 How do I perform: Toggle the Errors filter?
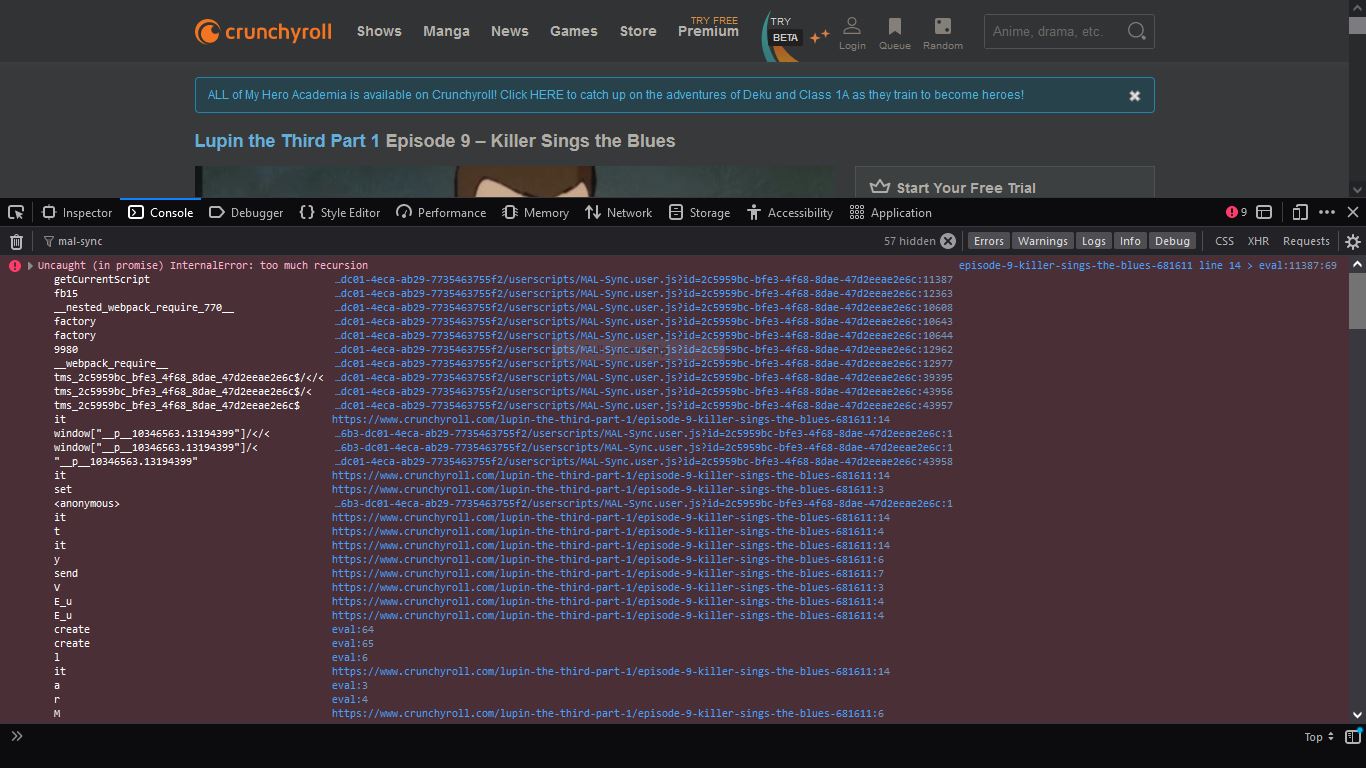point(988,241)
